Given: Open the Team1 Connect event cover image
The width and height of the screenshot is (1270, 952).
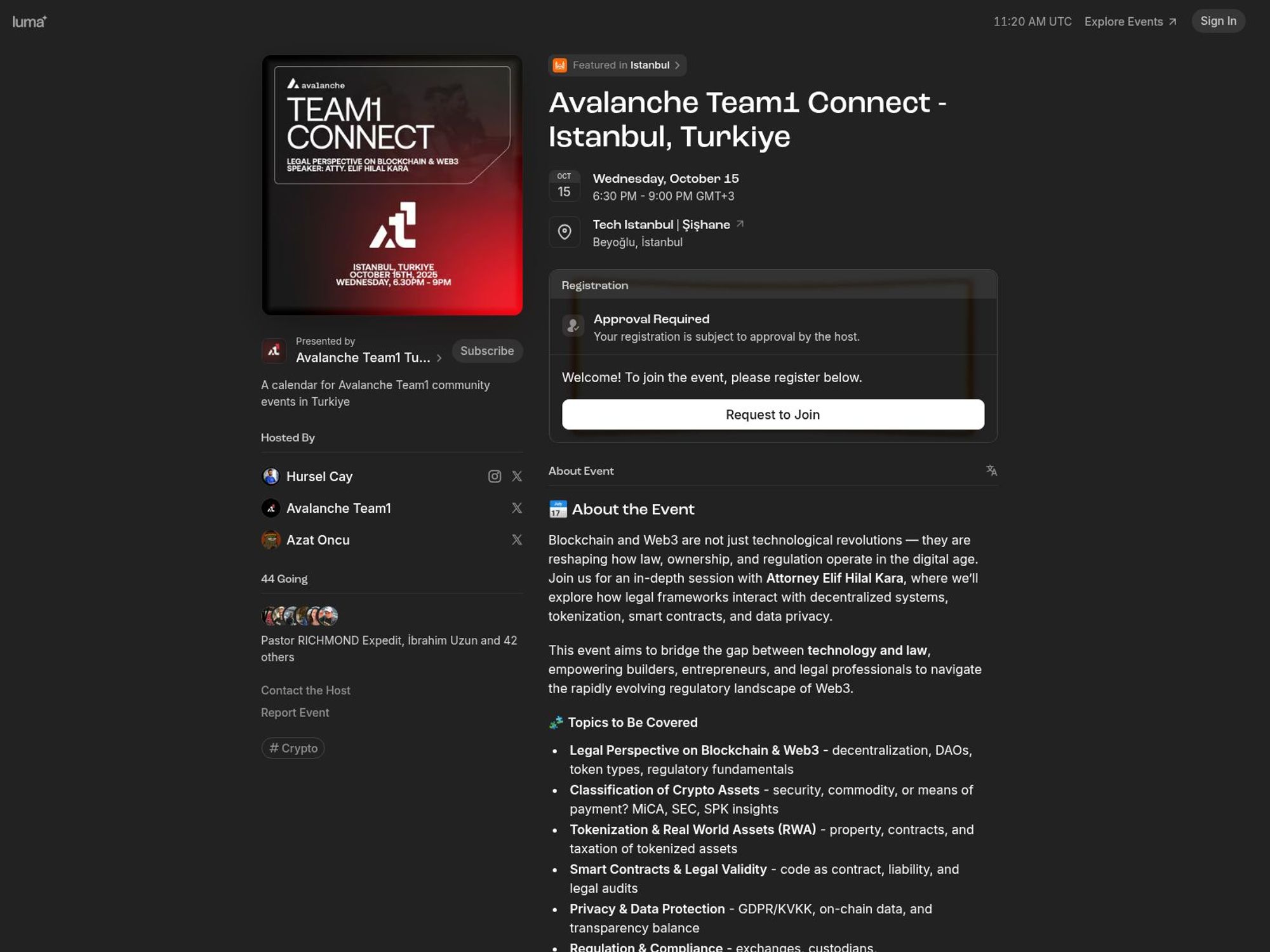Looking at the screenshot, I should (x=392, y=185).
